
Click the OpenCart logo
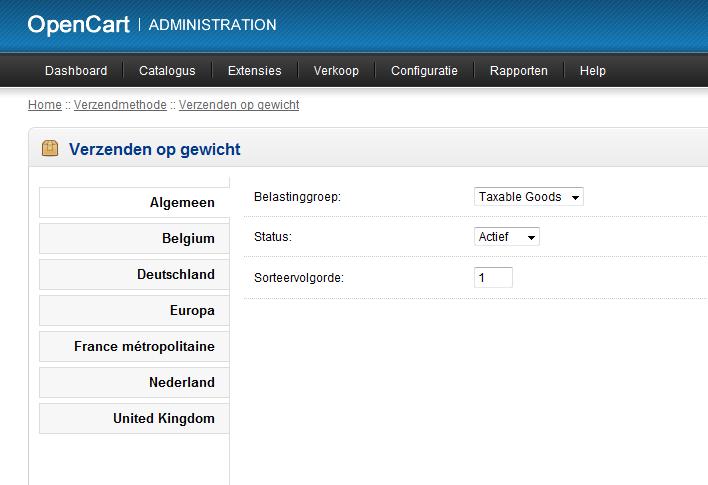pyautogui.click(x=79, y=24)
